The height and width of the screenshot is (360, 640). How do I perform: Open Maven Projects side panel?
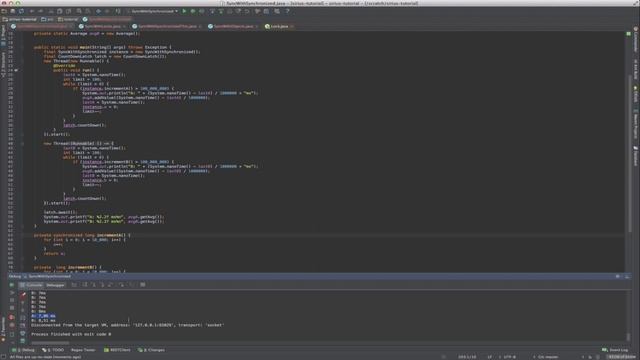tap(636, 124)
